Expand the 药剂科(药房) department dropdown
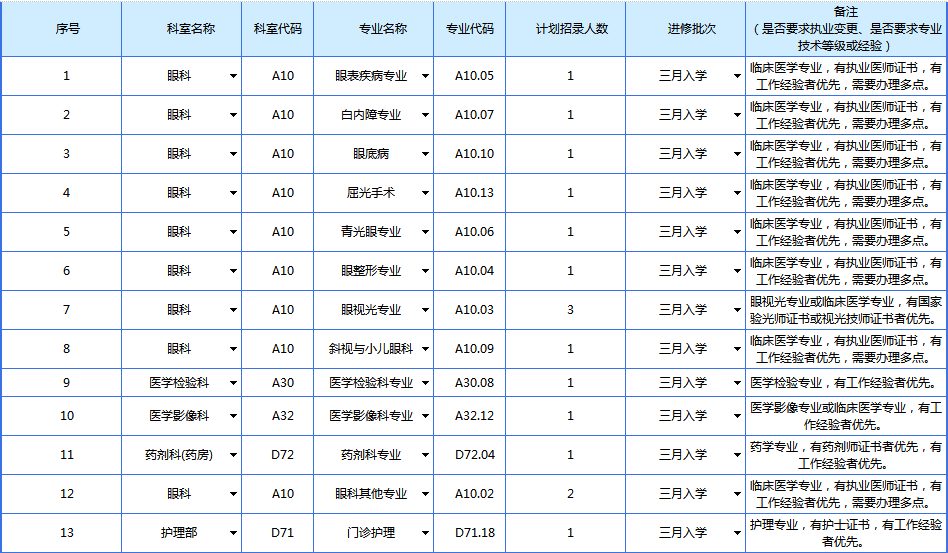The image size is (948, 553). [233, 455]
